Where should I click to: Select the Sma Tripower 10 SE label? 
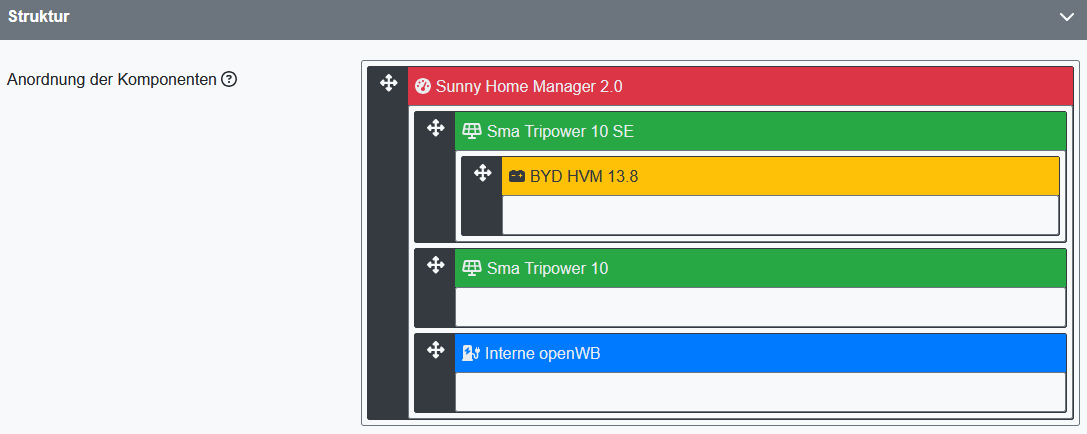pyautogui.click(x=560, y=131)
